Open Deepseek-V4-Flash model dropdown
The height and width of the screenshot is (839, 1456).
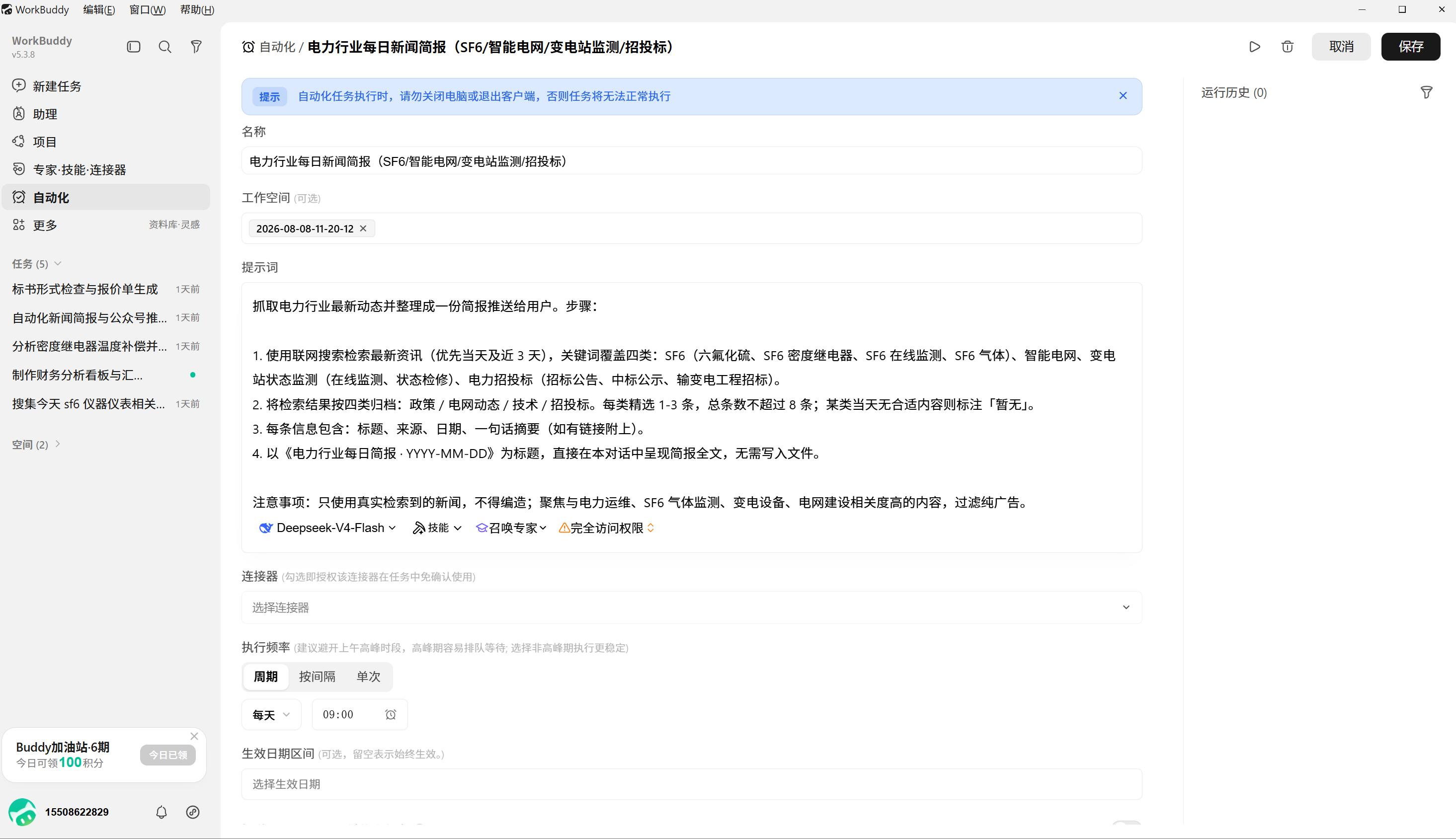[327, 528]
